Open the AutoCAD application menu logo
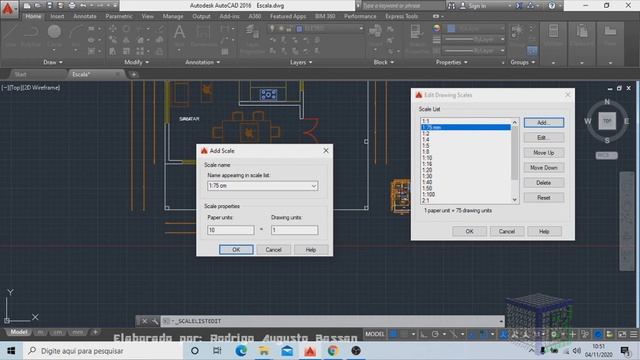The width and height of the screenshot is (640, 360). coord(8,9)
